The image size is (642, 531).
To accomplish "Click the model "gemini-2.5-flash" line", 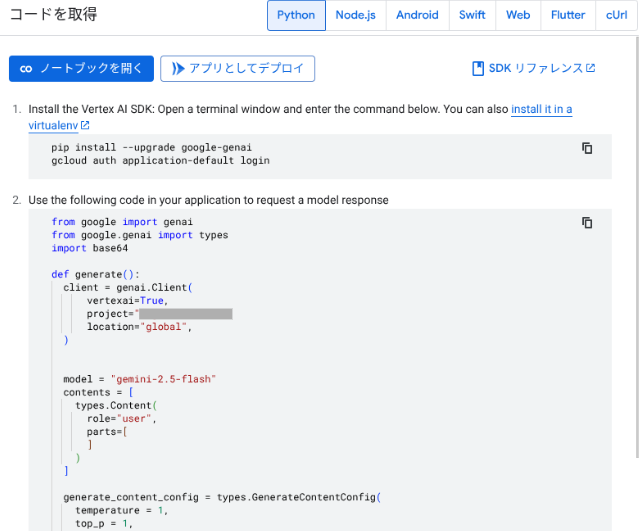I will point(139,379).
